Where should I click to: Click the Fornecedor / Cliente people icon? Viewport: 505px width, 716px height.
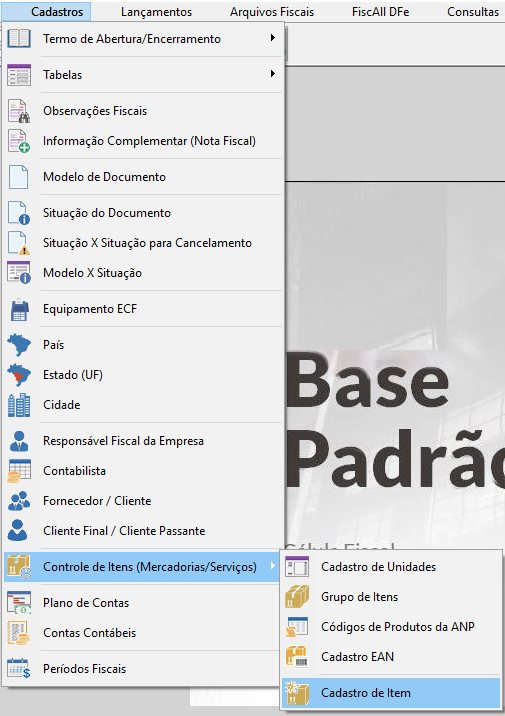[x=19, y=501]
